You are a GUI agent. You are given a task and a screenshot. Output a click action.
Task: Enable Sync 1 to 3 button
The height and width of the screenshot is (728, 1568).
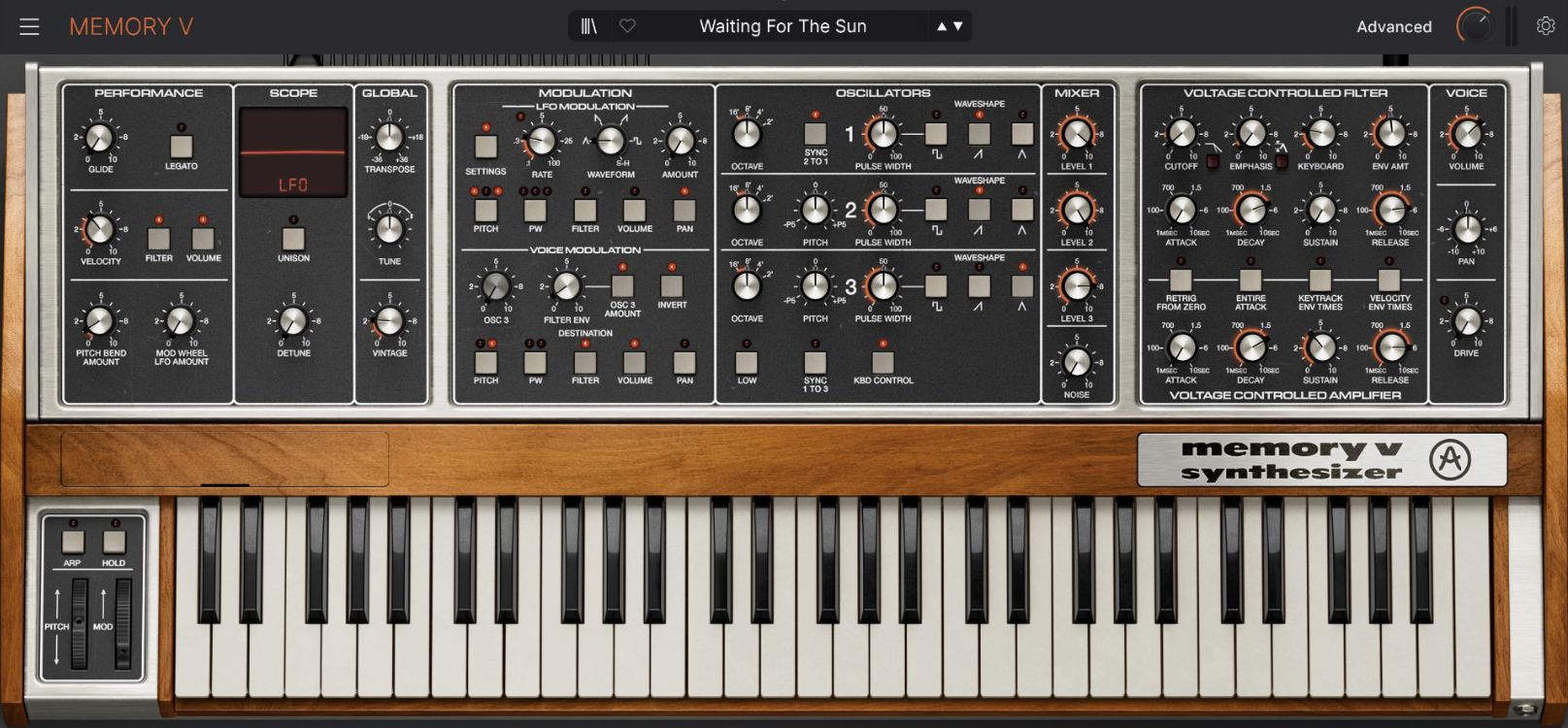(x=816, y=362)
